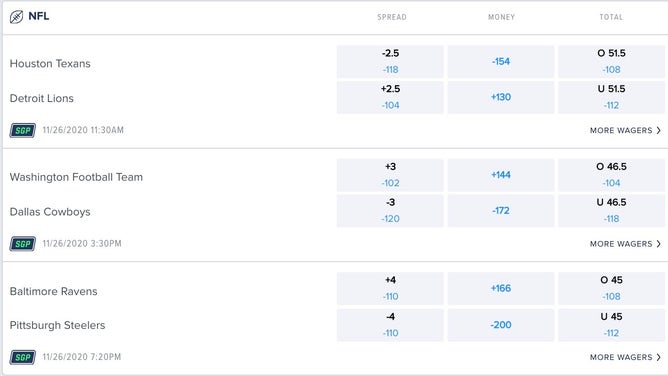Image resolution: width=668 pixels, height=376 pixels.
Task: Open the Houston Texans team name
Action: [50, 63]
